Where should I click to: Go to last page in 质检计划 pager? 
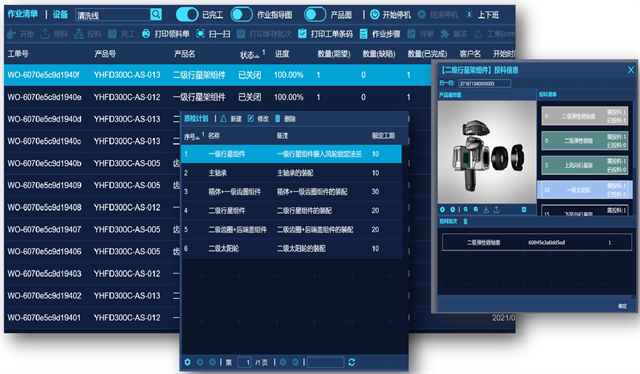pyautogui.click(x=295, y=362)
